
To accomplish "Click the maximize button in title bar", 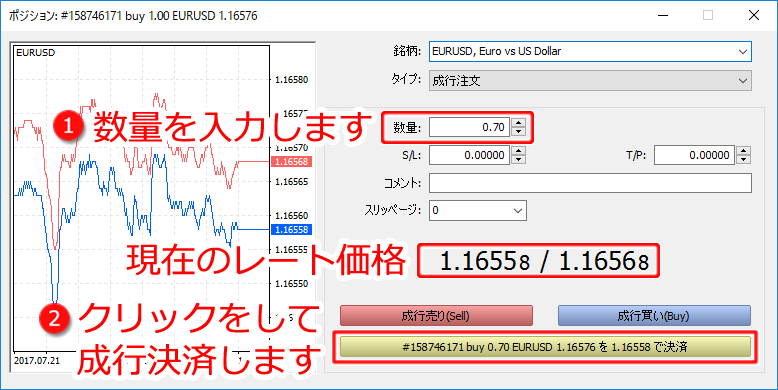I will pyautogui.click(x=708, y=15).
